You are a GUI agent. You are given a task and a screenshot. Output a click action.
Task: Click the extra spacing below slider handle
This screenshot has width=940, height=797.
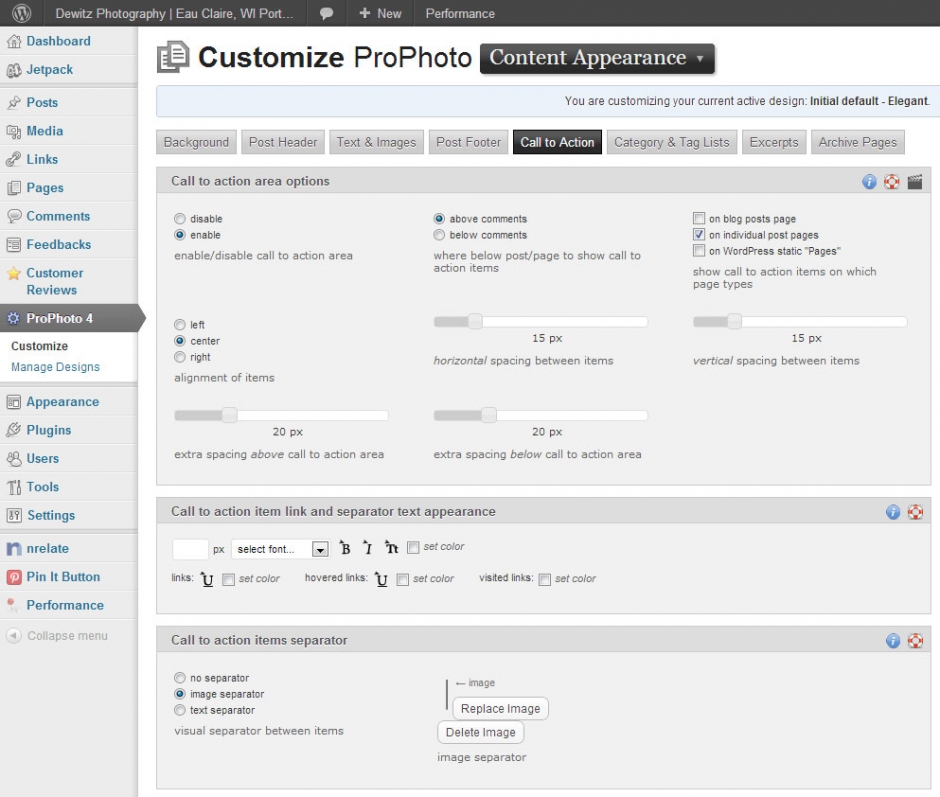point(489,416)
